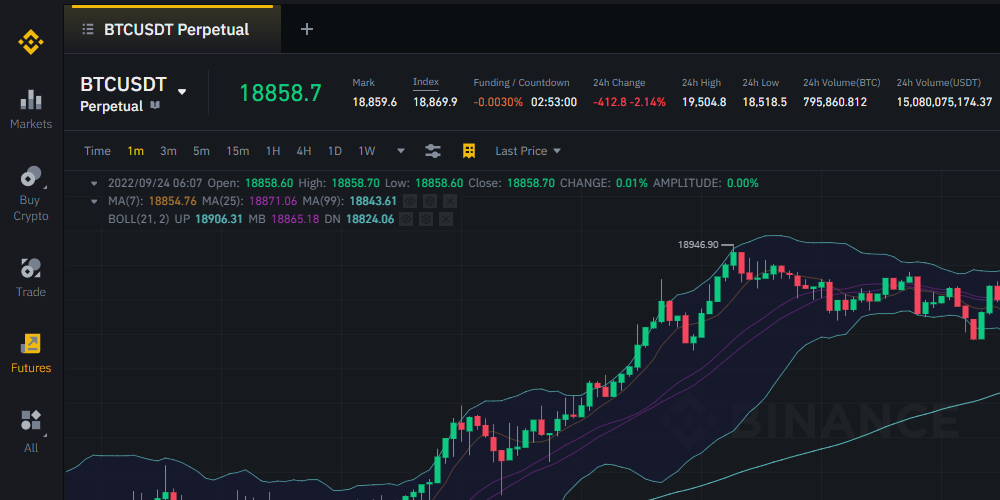Open the Markets sidebar section
Screen dimensions: 1000x500
pos(31,109)
